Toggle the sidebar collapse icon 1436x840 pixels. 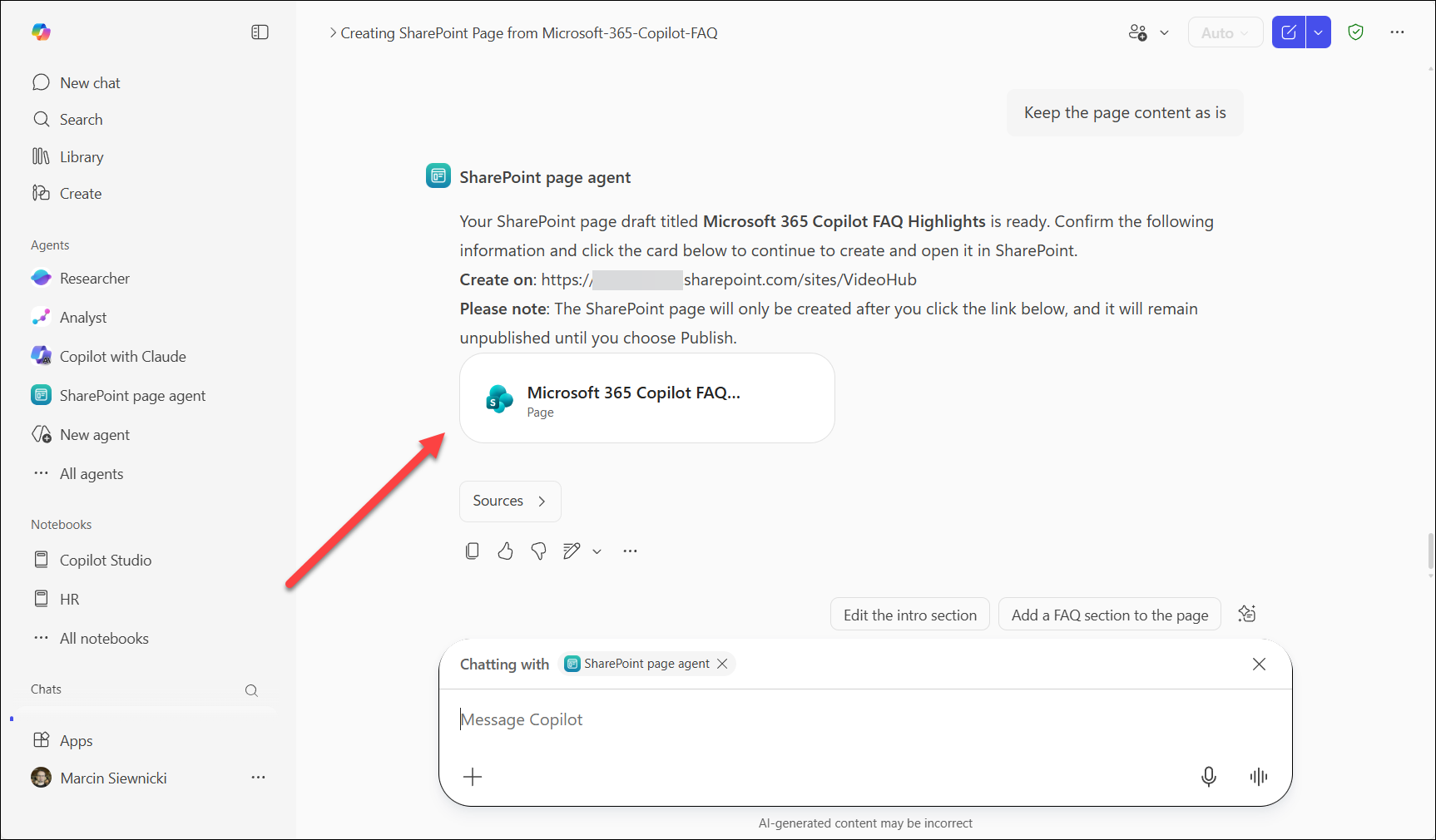[x=260, y=32]
